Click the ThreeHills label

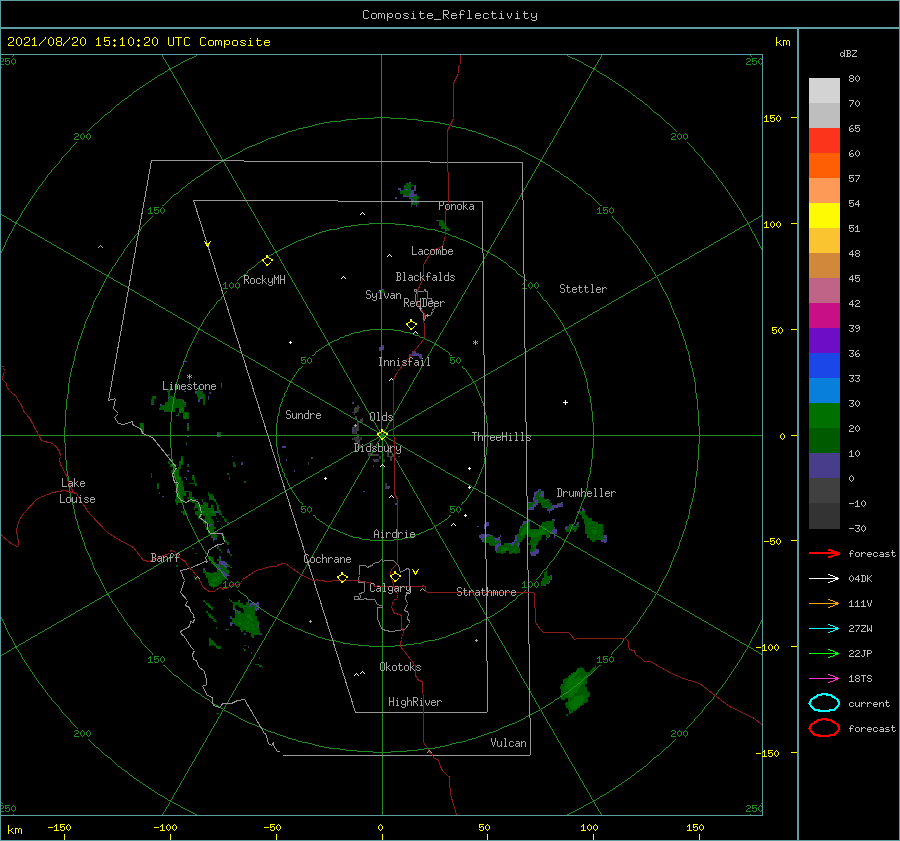[x=501, y=437]
